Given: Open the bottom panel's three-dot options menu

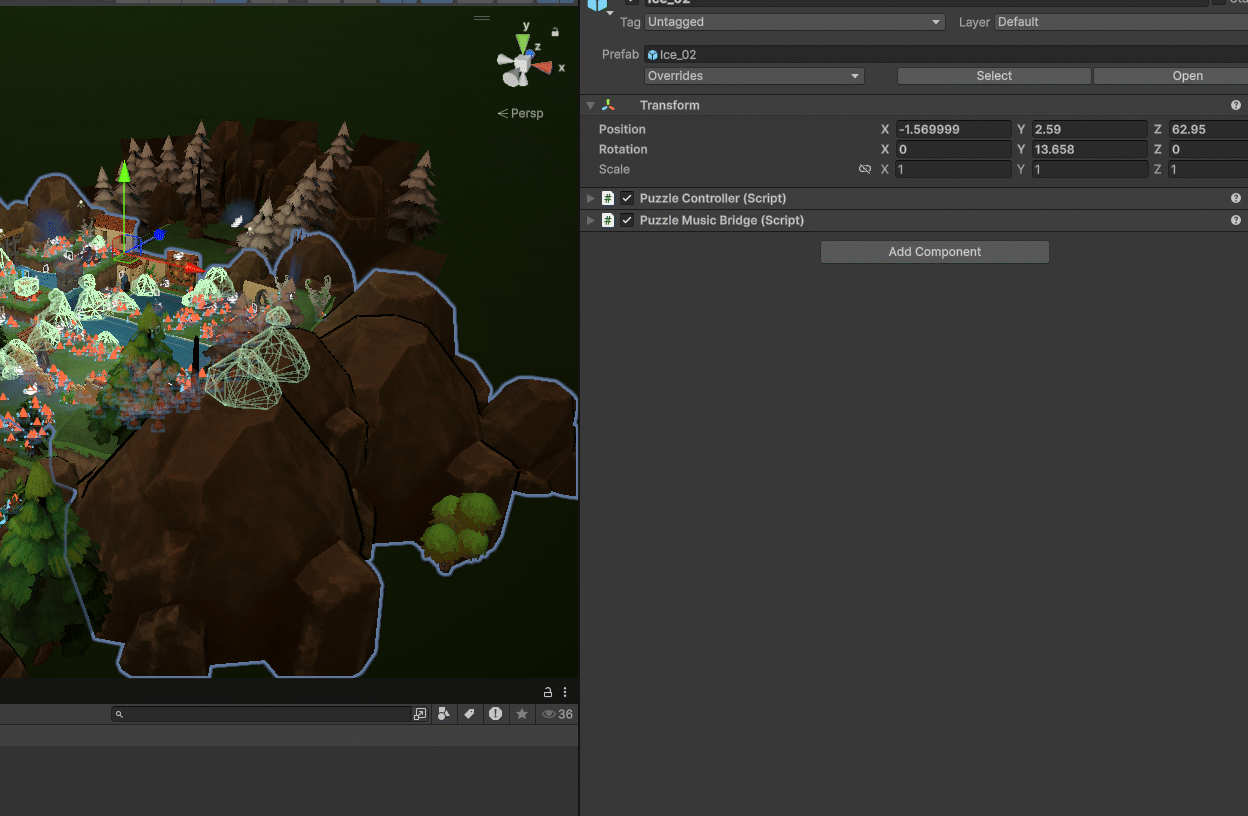Looking at the screenshot, I should pyautogui.click(x=565, y=692).
